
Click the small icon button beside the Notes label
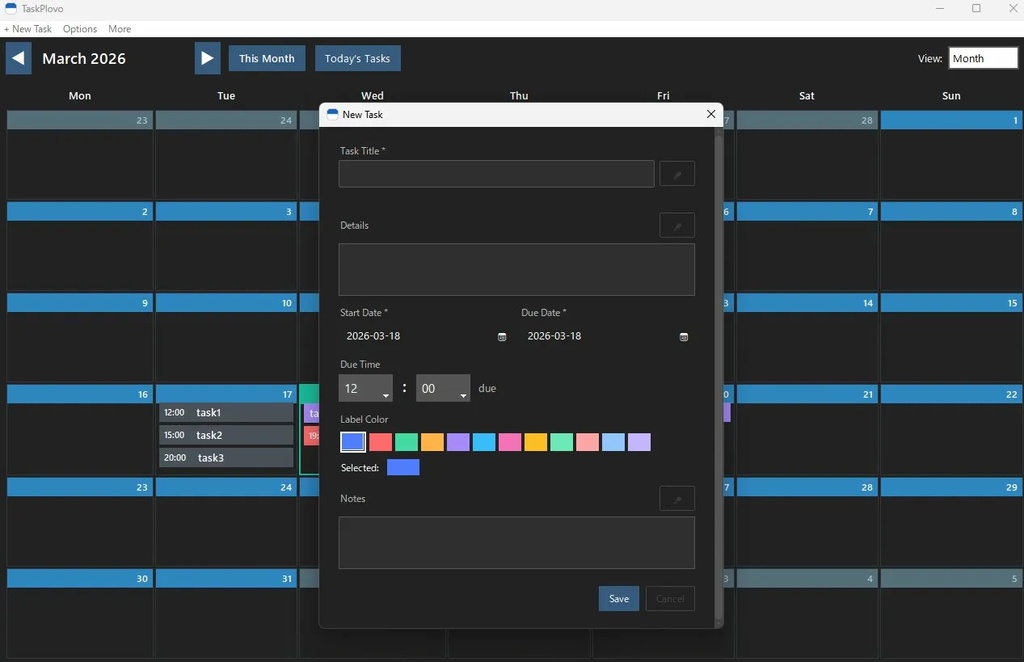pos(677,498)
